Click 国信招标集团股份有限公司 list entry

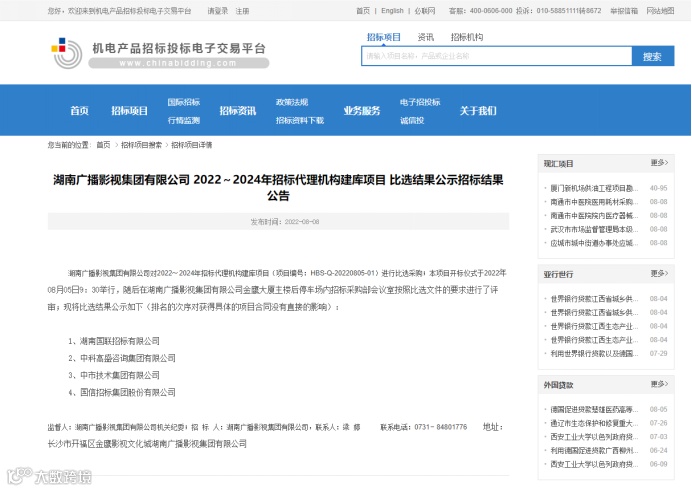[x=128, y=392]
